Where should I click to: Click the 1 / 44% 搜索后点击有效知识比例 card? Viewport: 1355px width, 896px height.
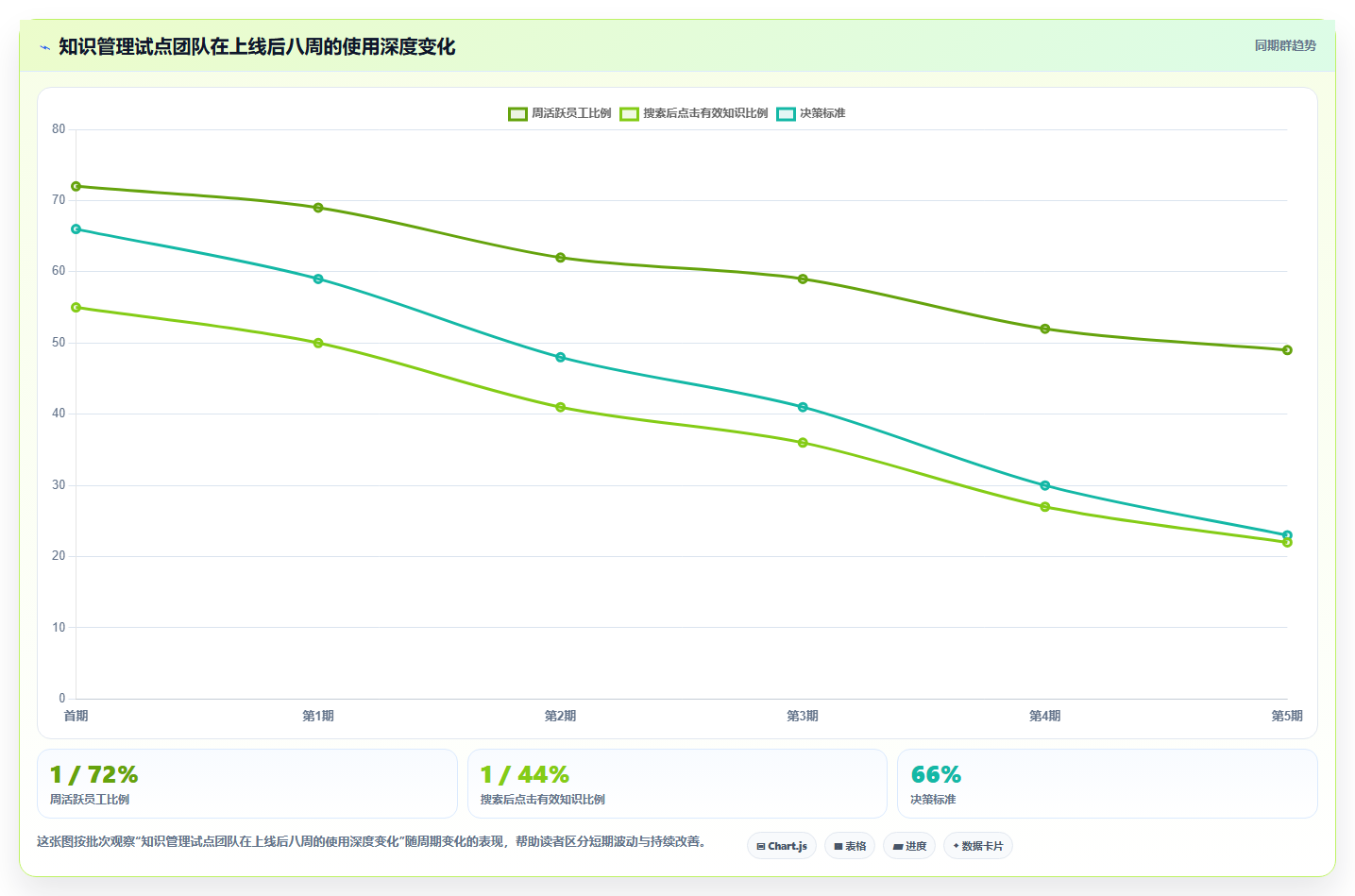677,784
